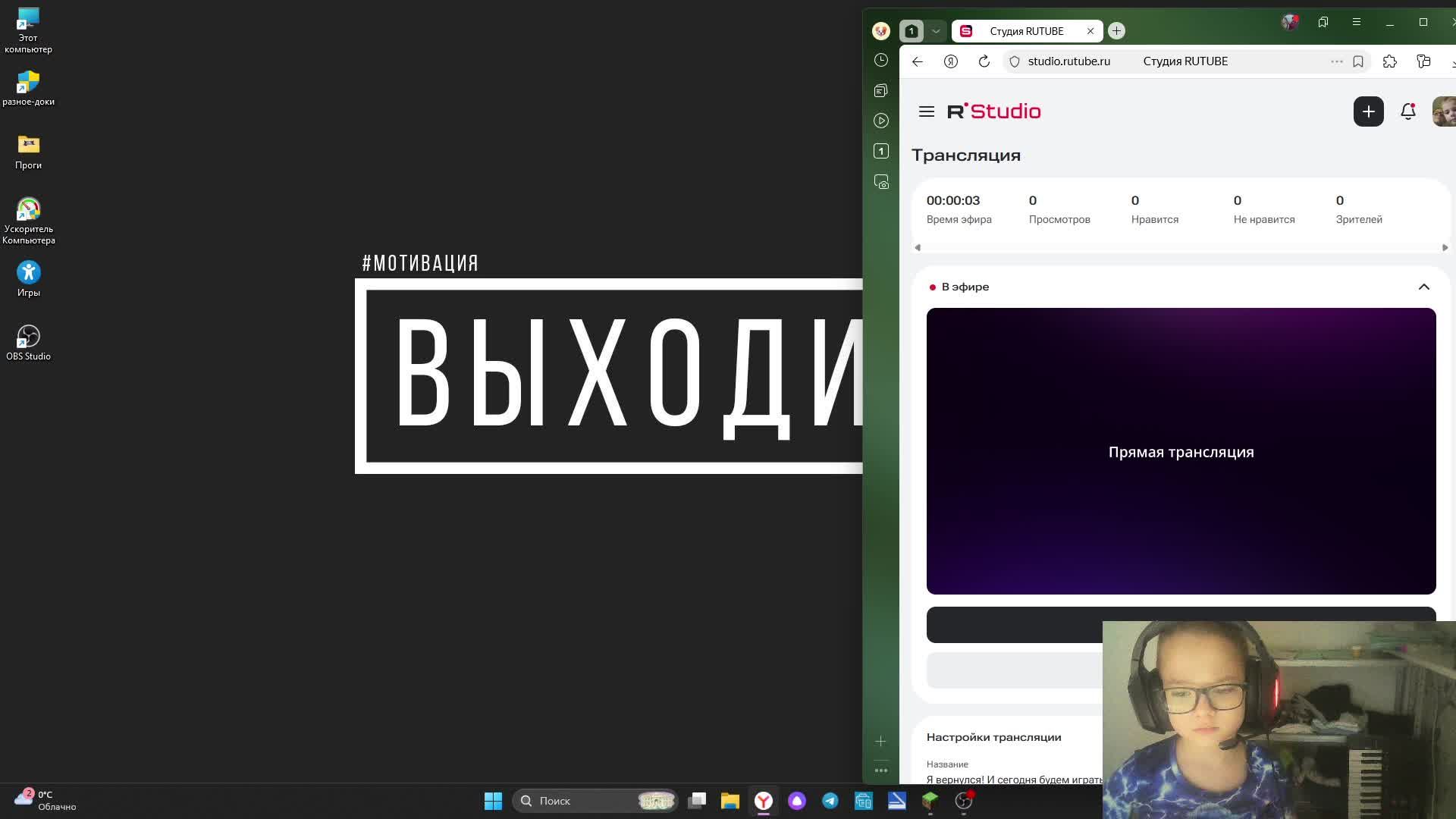Open the three-dots menu in address bar
Screen dimensions: 1456x819
click(x=1336, y=61)
